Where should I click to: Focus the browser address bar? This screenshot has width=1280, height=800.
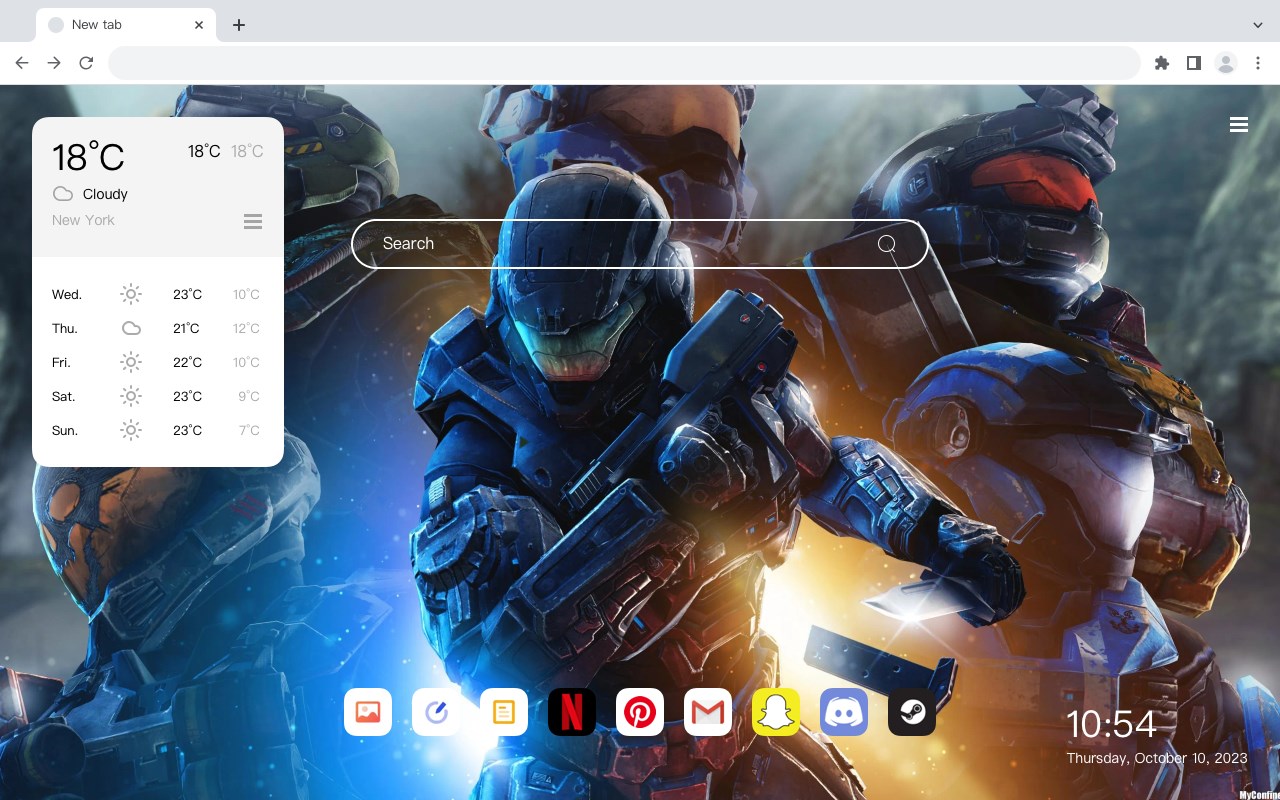coord(624,63)
